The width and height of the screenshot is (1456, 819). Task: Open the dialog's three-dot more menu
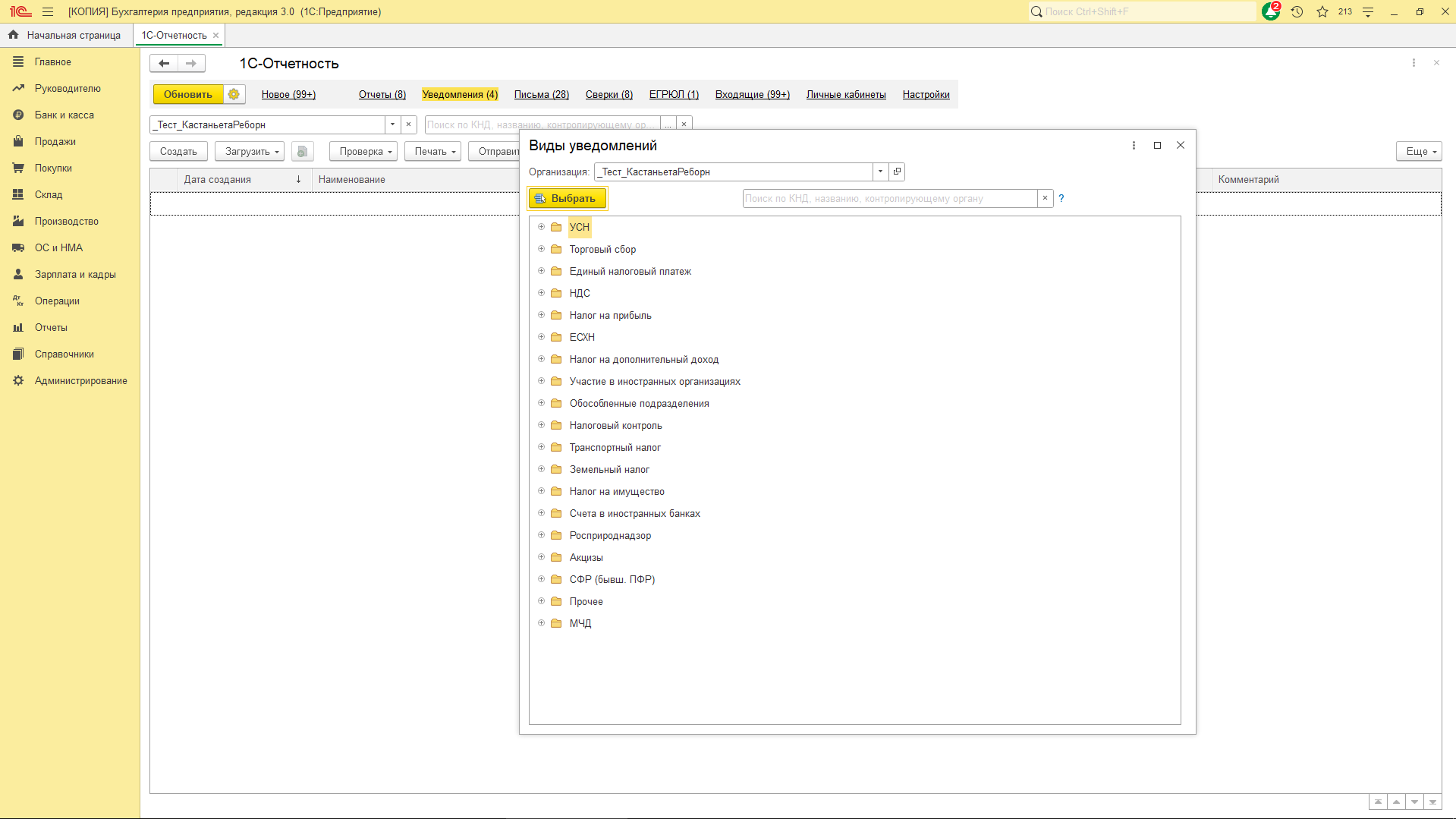point(1134,145)
